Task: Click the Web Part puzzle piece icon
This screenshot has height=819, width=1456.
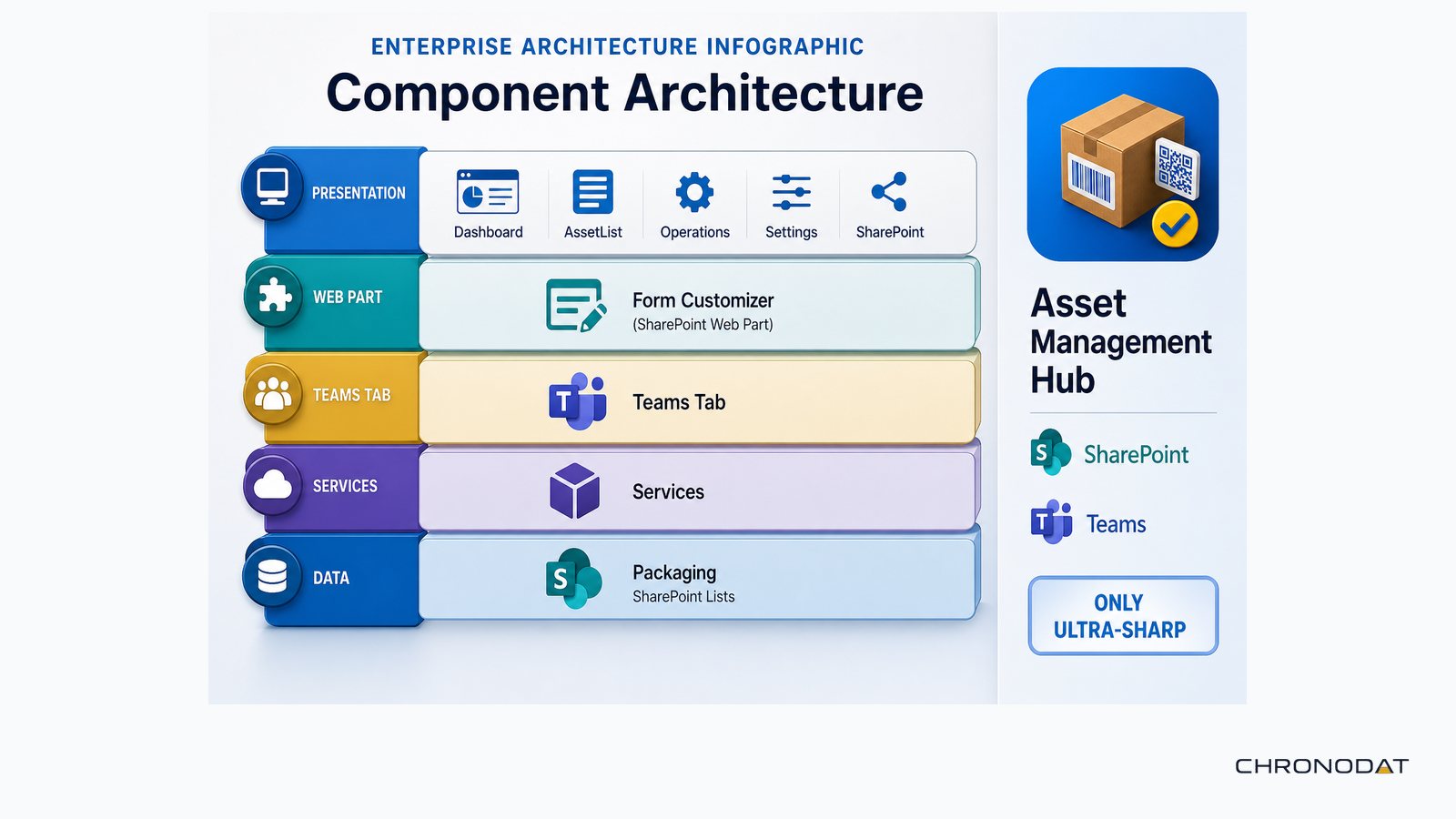Action: click(x=274, y=296)
